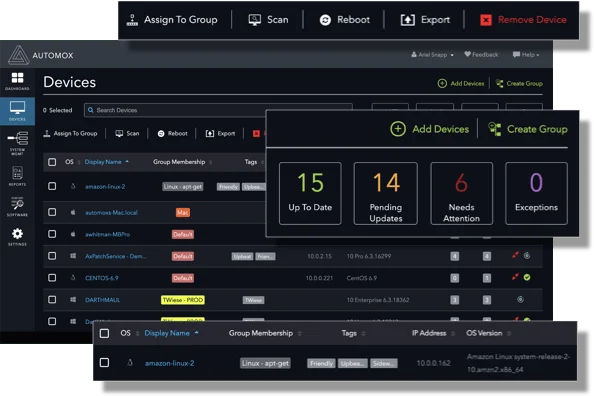Sort by Tags in enlarged bottom header
The height and width of the screenshot is (396, 594).
(x=353, y=333)
